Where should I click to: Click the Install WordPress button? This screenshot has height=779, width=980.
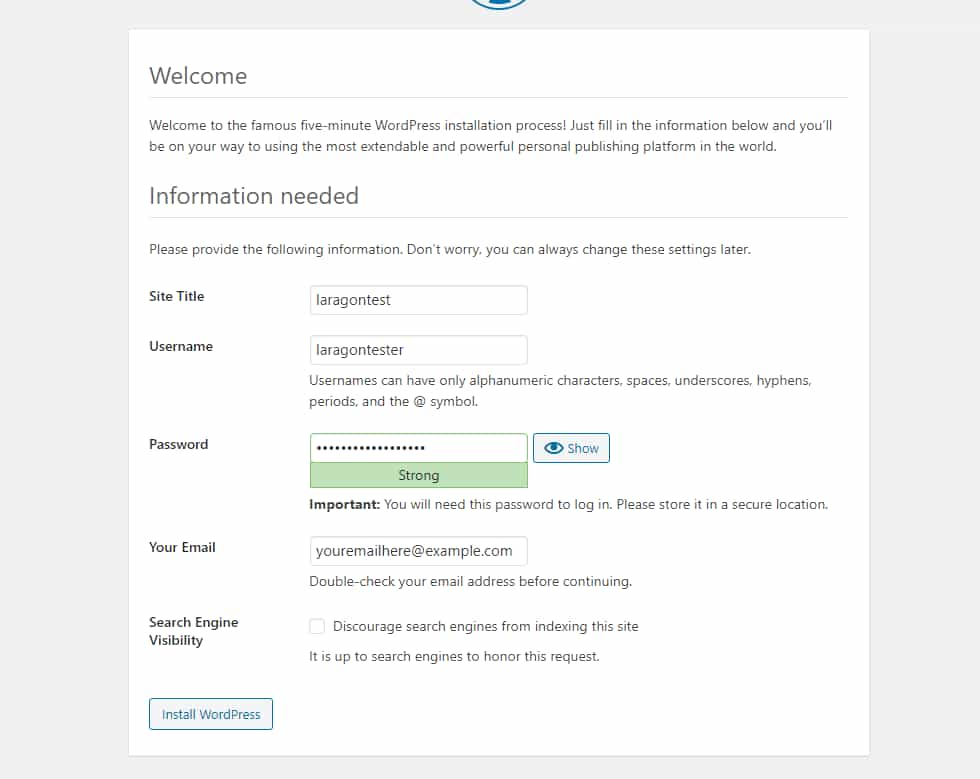[x=211, y=714]
